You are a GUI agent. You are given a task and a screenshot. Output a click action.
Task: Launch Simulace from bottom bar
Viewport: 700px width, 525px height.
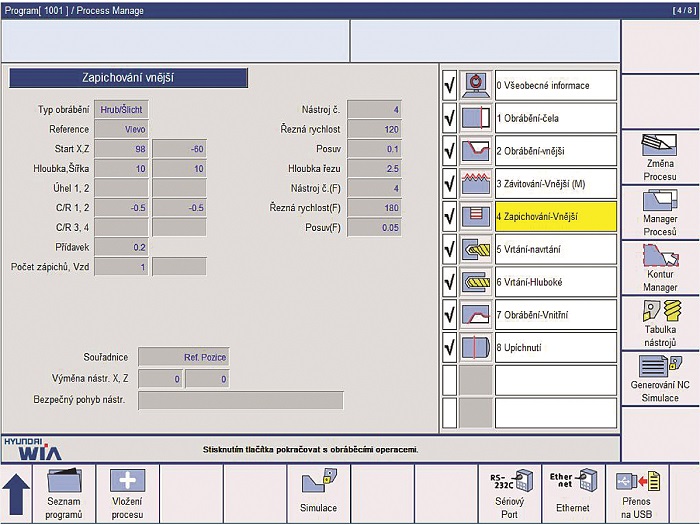tap(318, 494)
